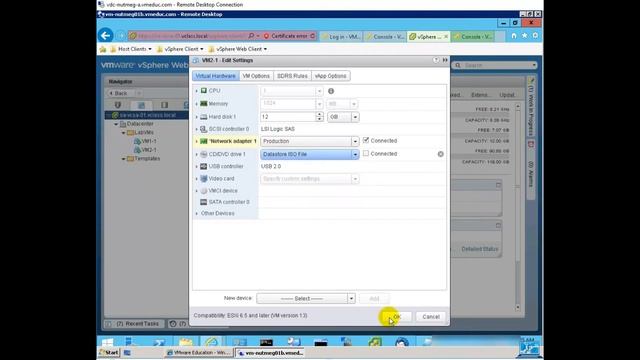Click the Detailed Status link

480,249
